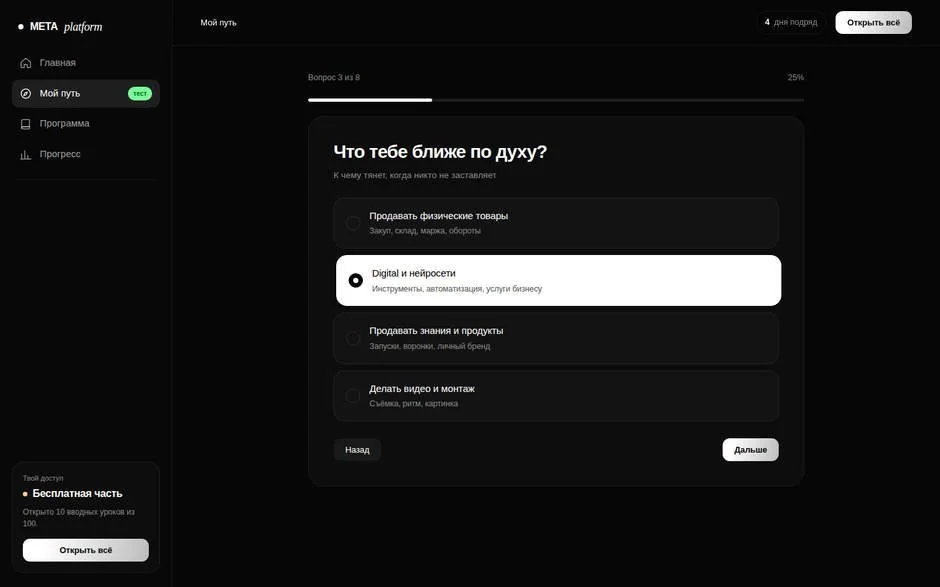Click the selected Digital и нейросети radio
Image resolution: width=940 pixels, height=587 pixels.
(x=355, y=281)
